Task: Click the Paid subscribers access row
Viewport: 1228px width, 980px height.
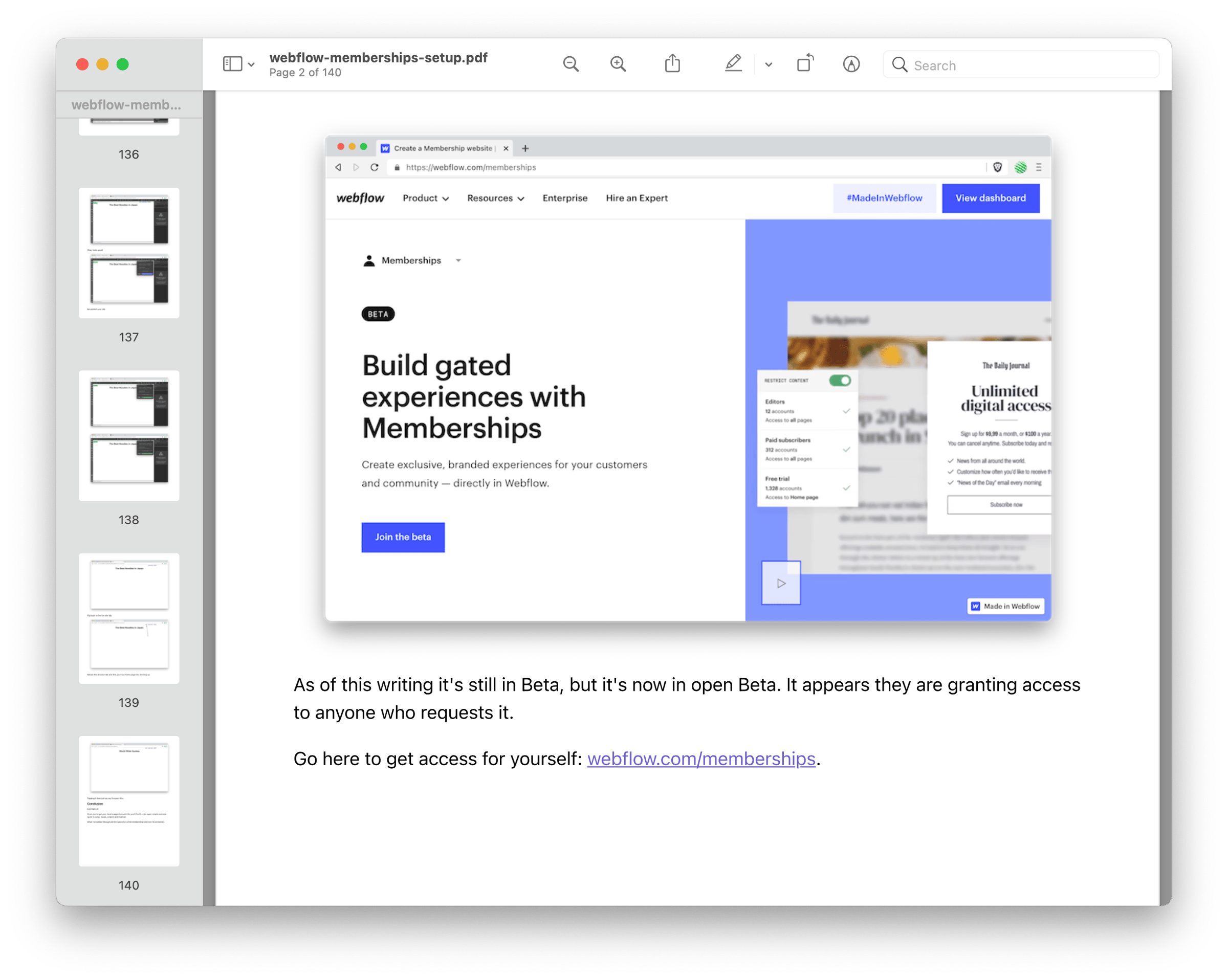Action: point(807,449)
